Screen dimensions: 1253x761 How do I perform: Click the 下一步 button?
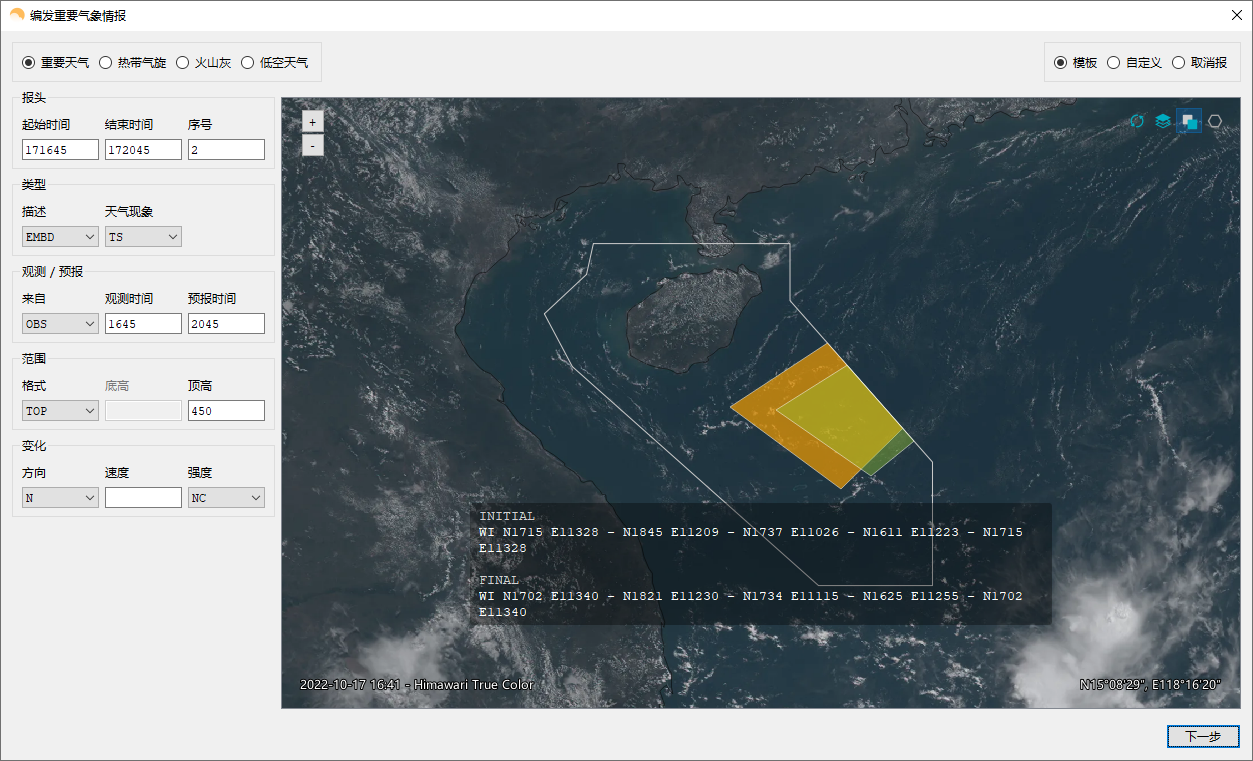click(1203, 736)
